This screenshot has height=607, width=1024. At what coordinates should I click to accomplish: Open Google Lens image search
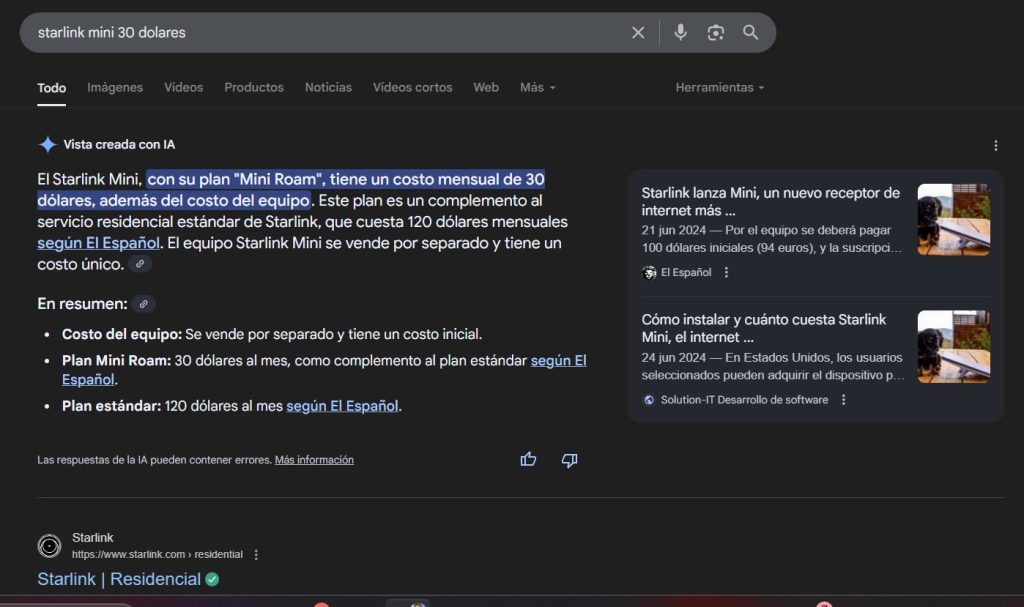[x=716, y=33]
